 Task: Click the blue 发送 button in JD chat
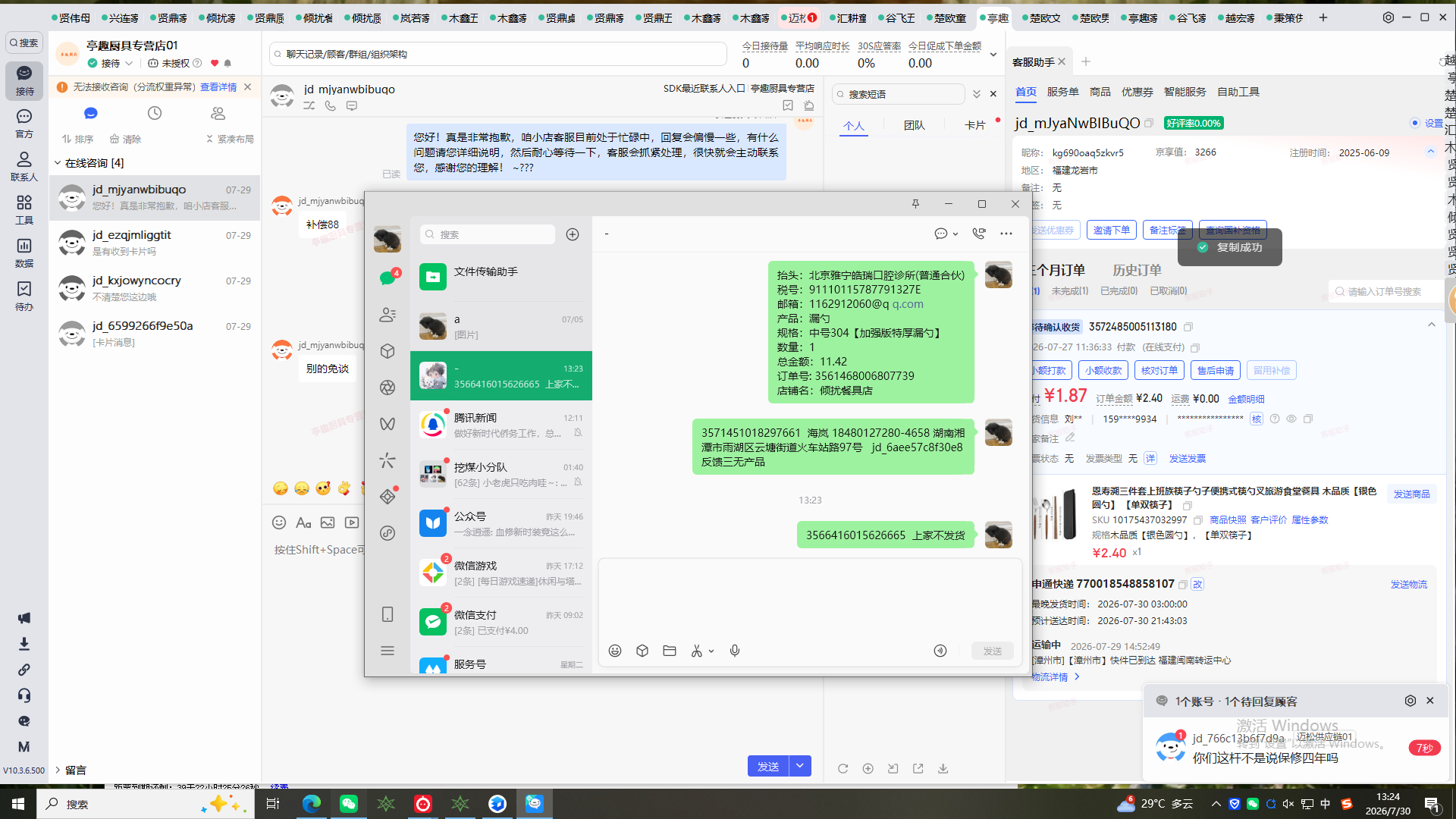(x=768, y=766)
